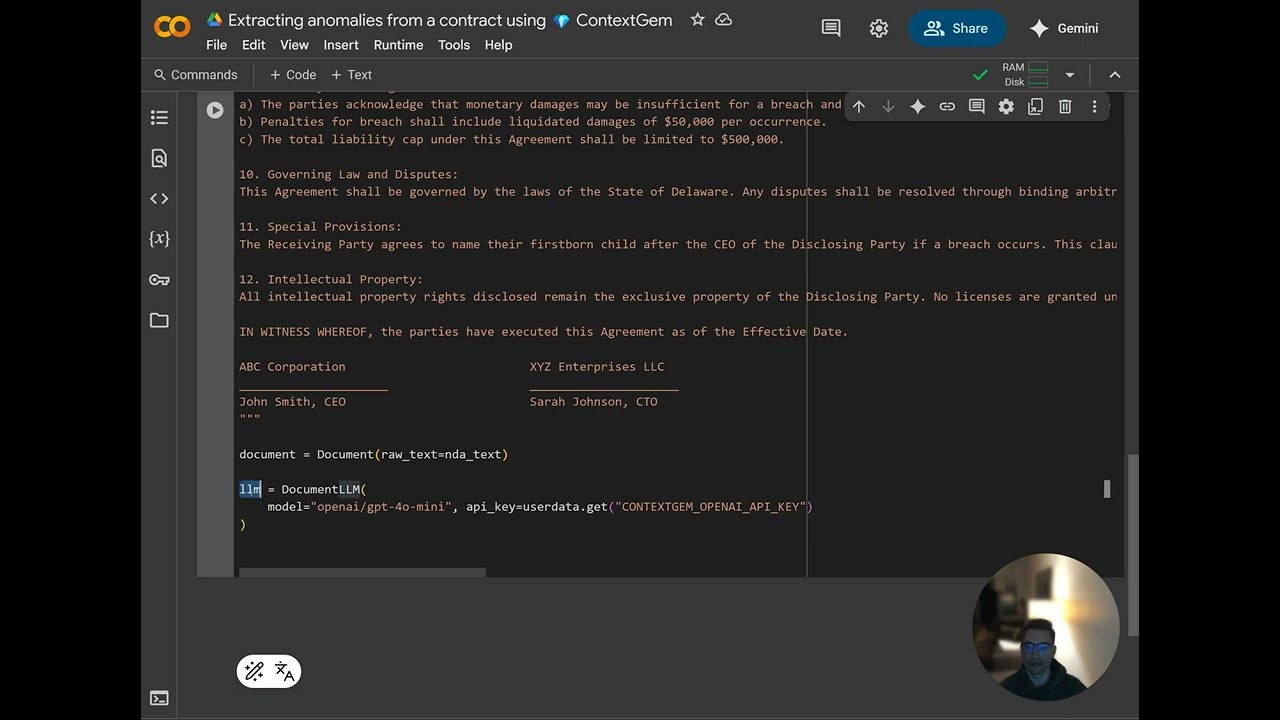Run the code cell
Image resolution: width=1280 pixels, height=720 pixels.
[x=215, y=110]
